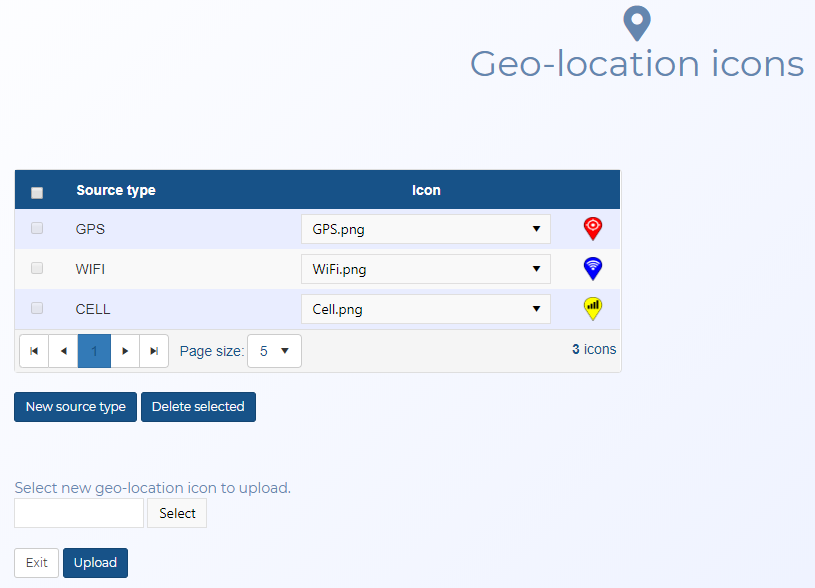Jump to the last page of icons
The height and width of the screenshot is (588, 815).
tap(154, 351)
